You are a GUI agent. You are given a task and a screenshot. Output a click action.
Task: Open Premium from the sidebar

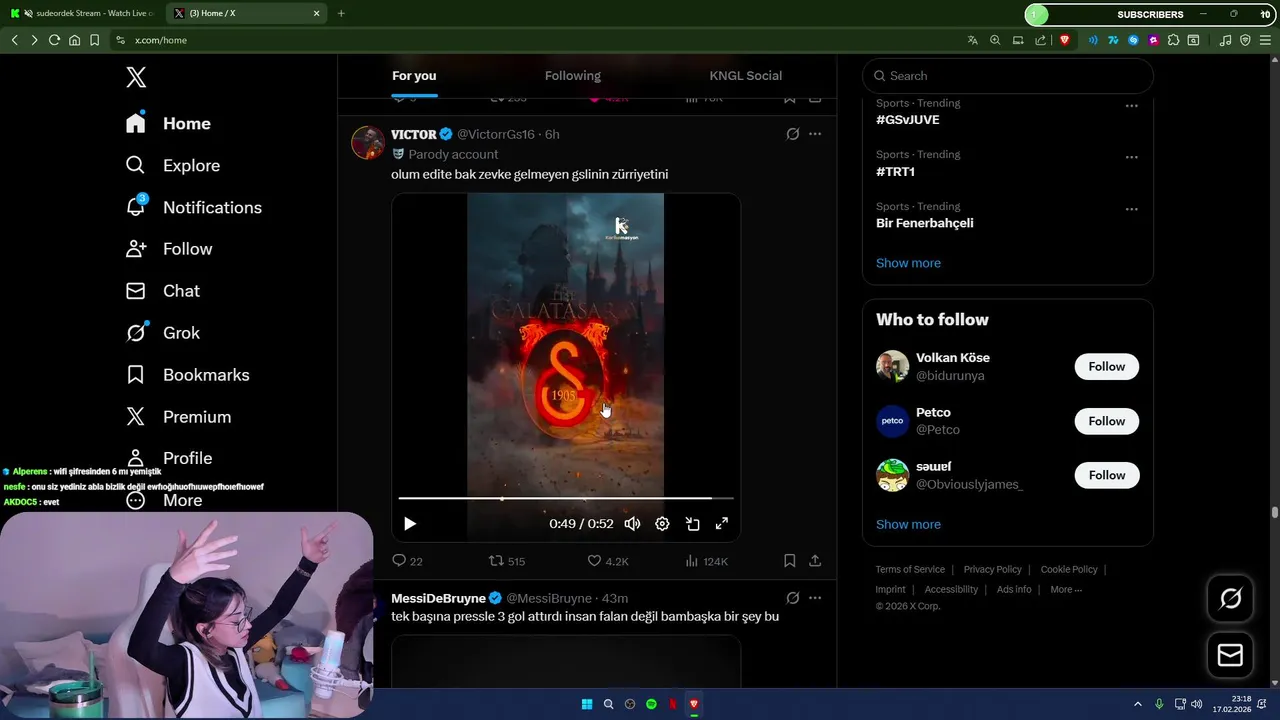click(x=178, y=417)
